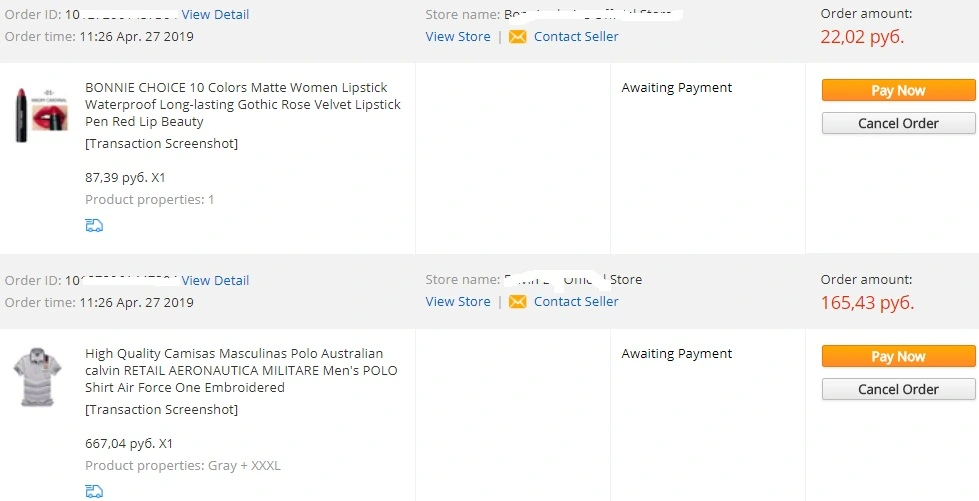The image size is (979, 501).
Task: Pay now for the 22,02 руб. order
Action: point(898,91)
